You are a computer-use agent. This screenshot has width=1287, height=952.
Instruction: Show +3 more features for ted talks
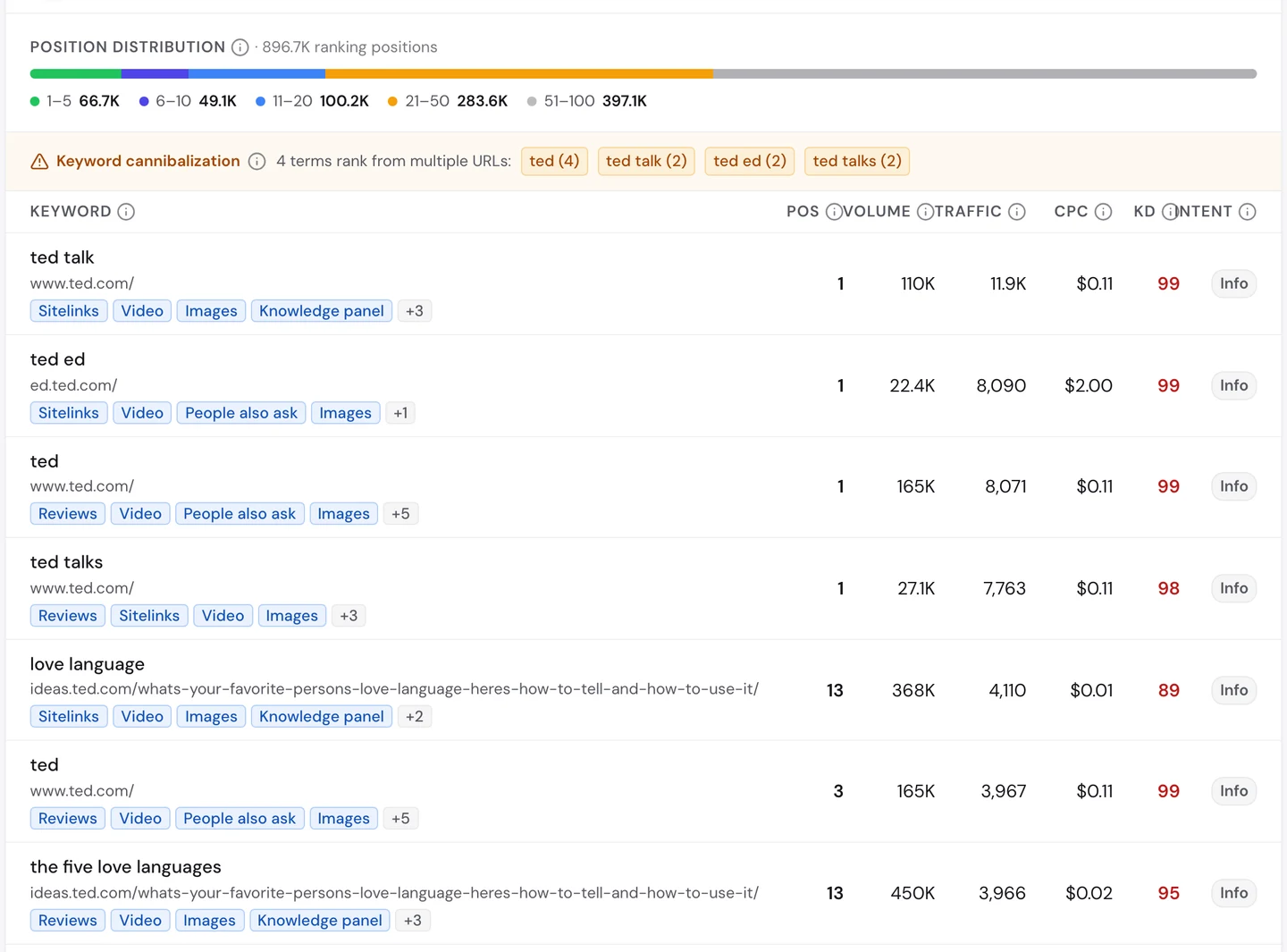[x=349, y=616]
